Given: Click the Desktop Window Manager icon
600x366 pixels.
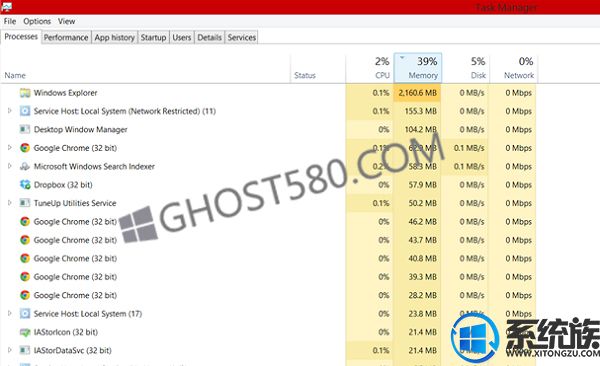Looking at the screenshot, I should (25, 129).
